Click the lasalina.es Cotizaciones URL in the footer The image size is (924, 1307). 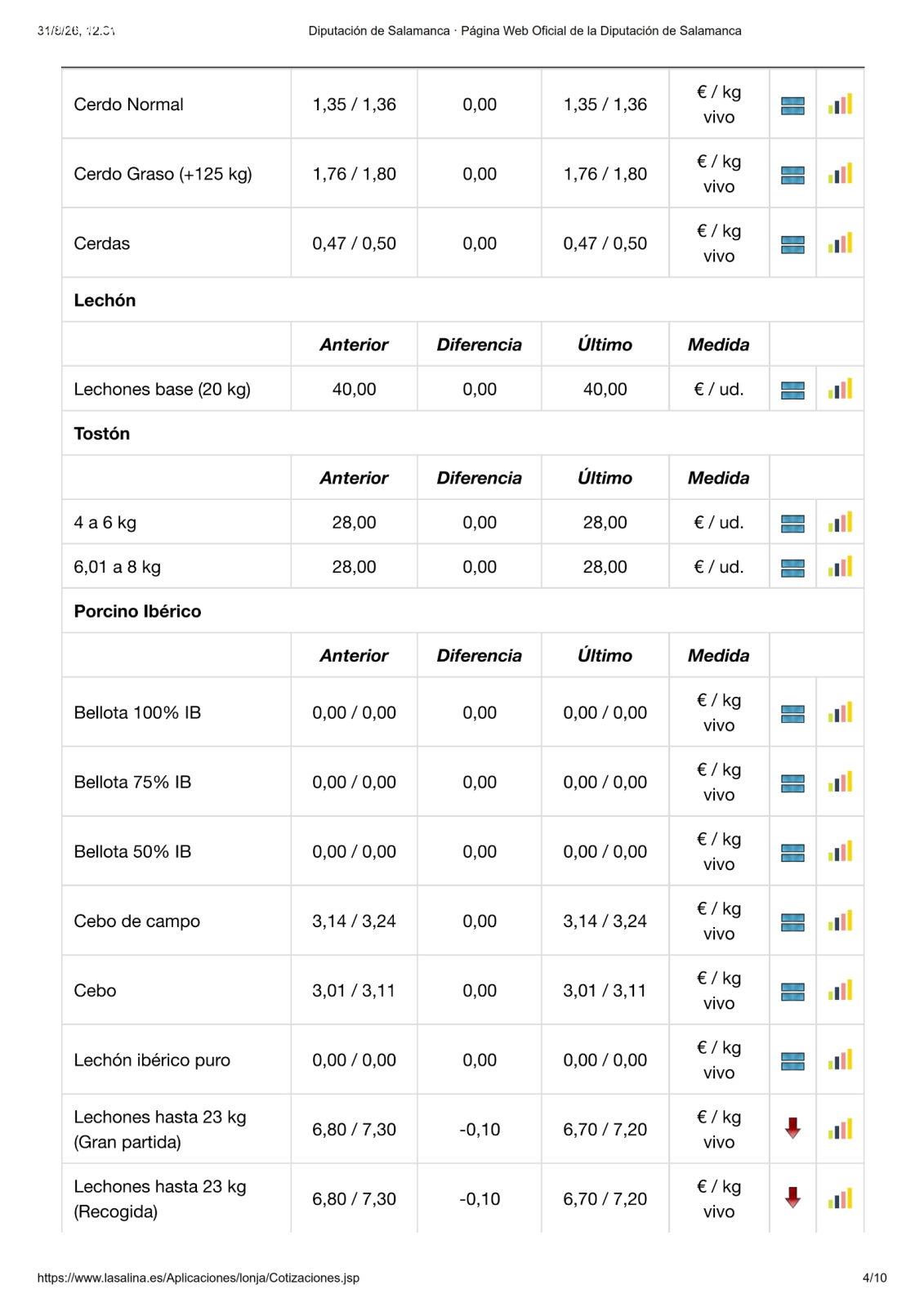pyautogui.click(x=198, y=1278)
